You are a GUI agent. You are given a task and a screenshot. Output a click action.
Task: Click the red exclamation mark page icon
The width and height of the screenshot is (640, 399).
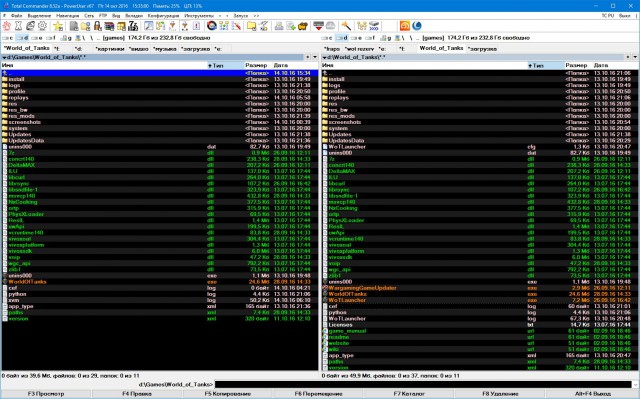[x=196, y=26]
